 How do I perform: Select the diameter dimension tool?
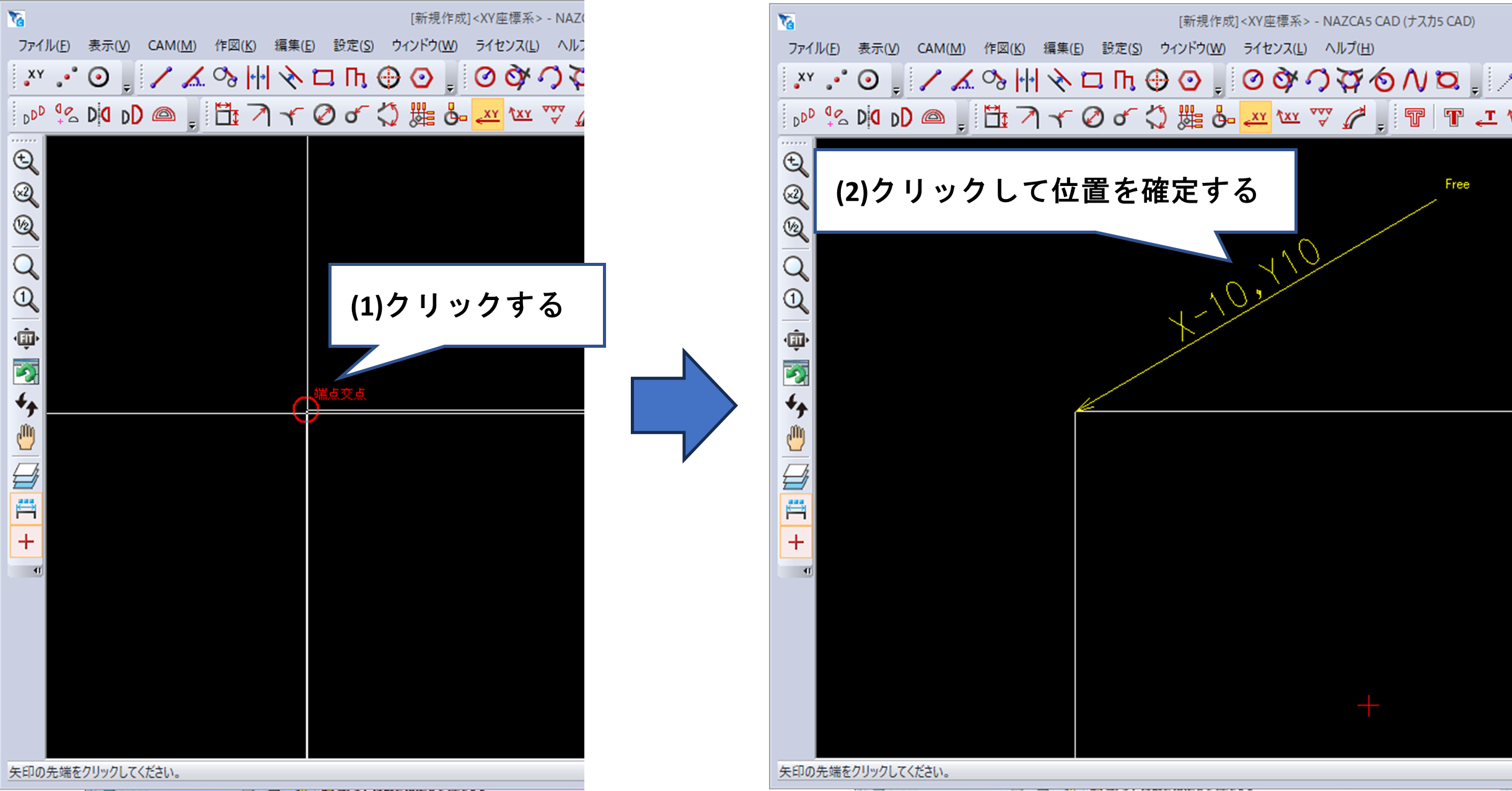324,115
